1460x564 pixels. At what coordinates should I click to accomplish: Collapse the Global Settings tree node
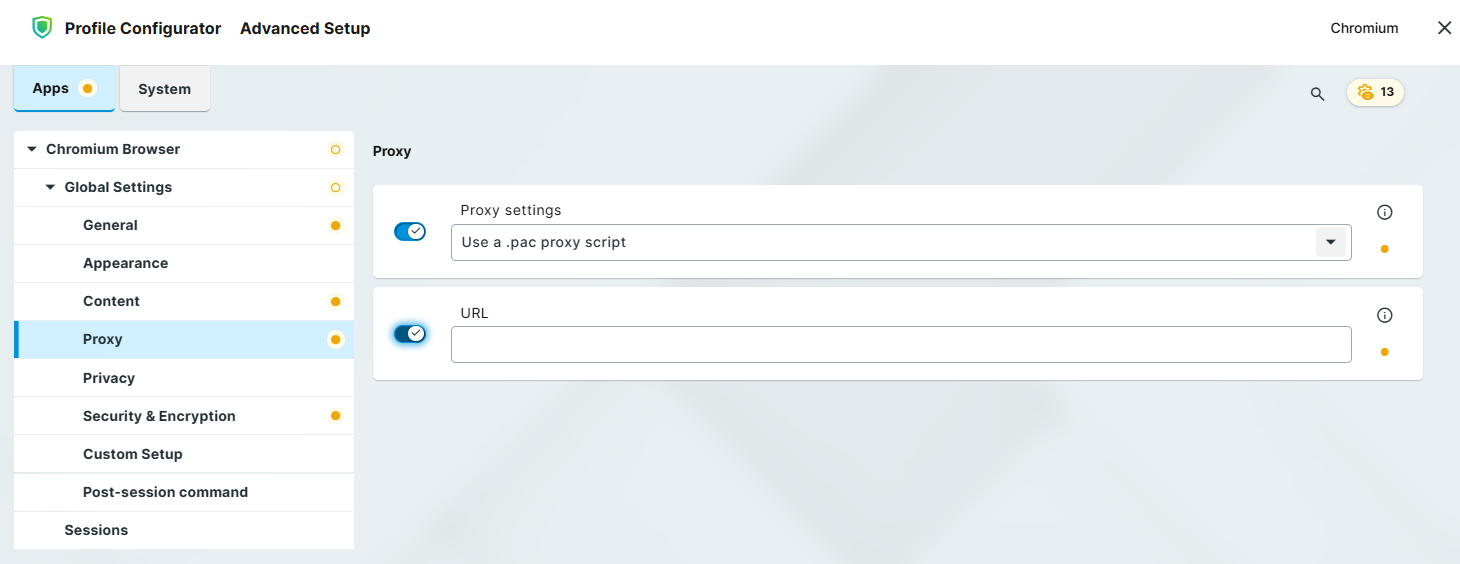coord(50,187)
